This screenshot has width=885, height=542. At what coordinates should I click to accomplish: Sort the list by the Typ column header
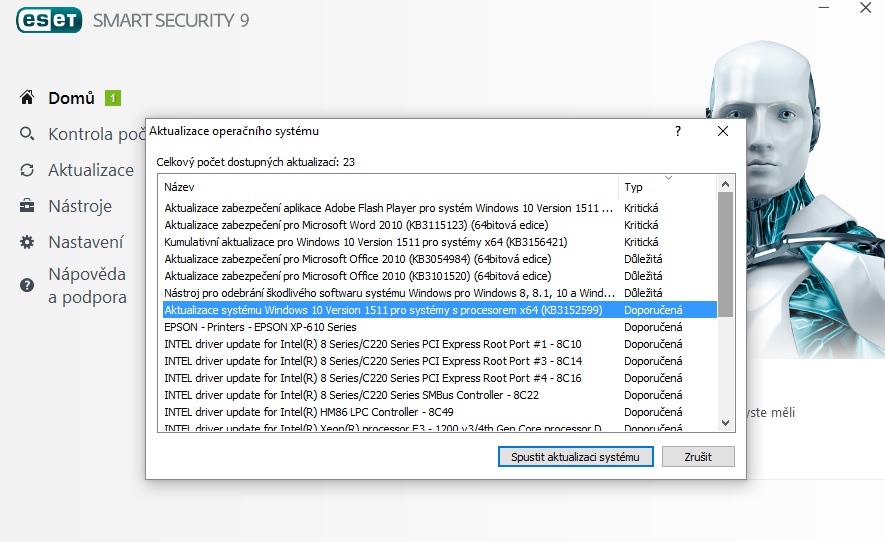(666, 187)
